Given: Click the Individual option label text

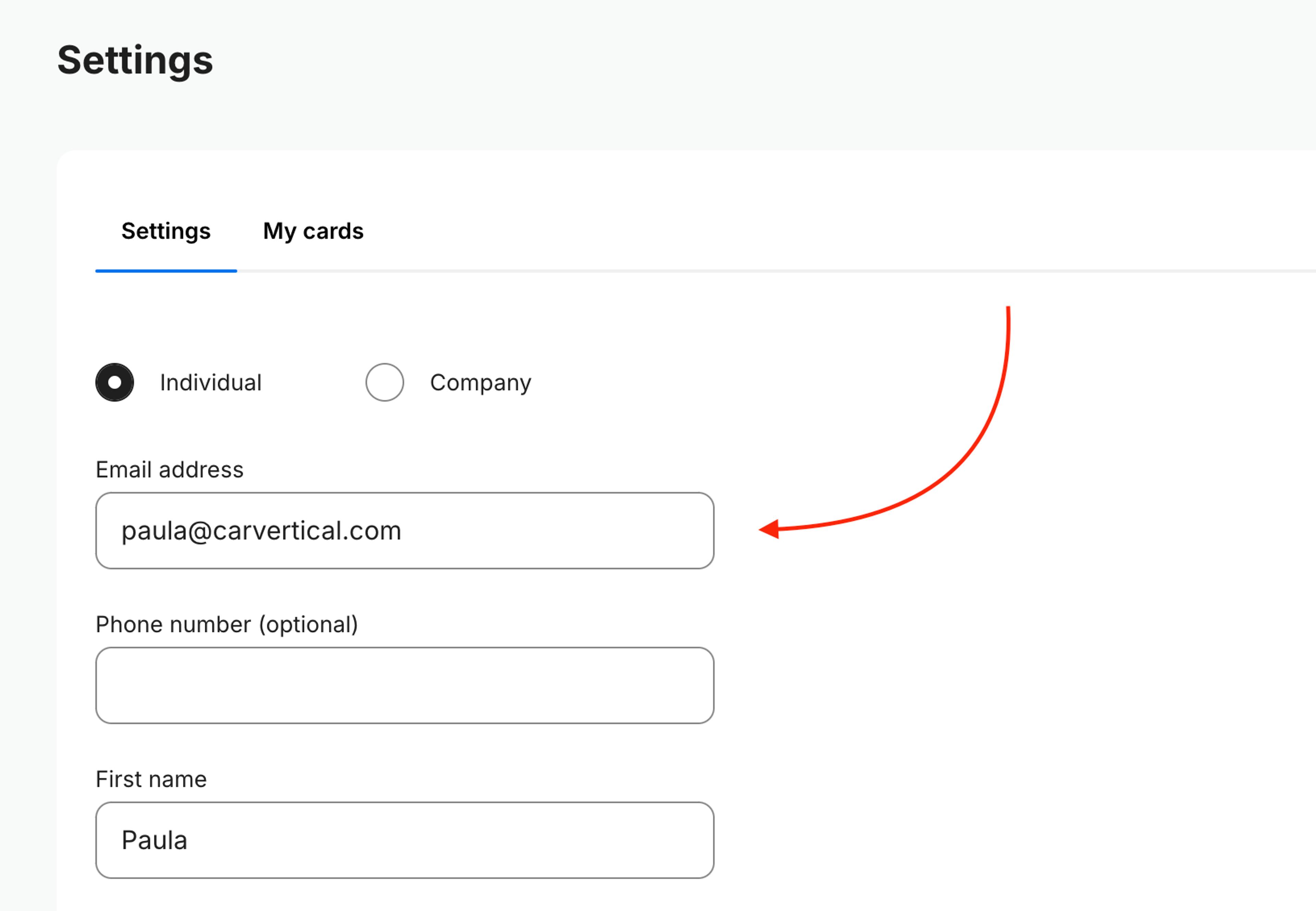Looking at the screenshot, I should (210, 382).
